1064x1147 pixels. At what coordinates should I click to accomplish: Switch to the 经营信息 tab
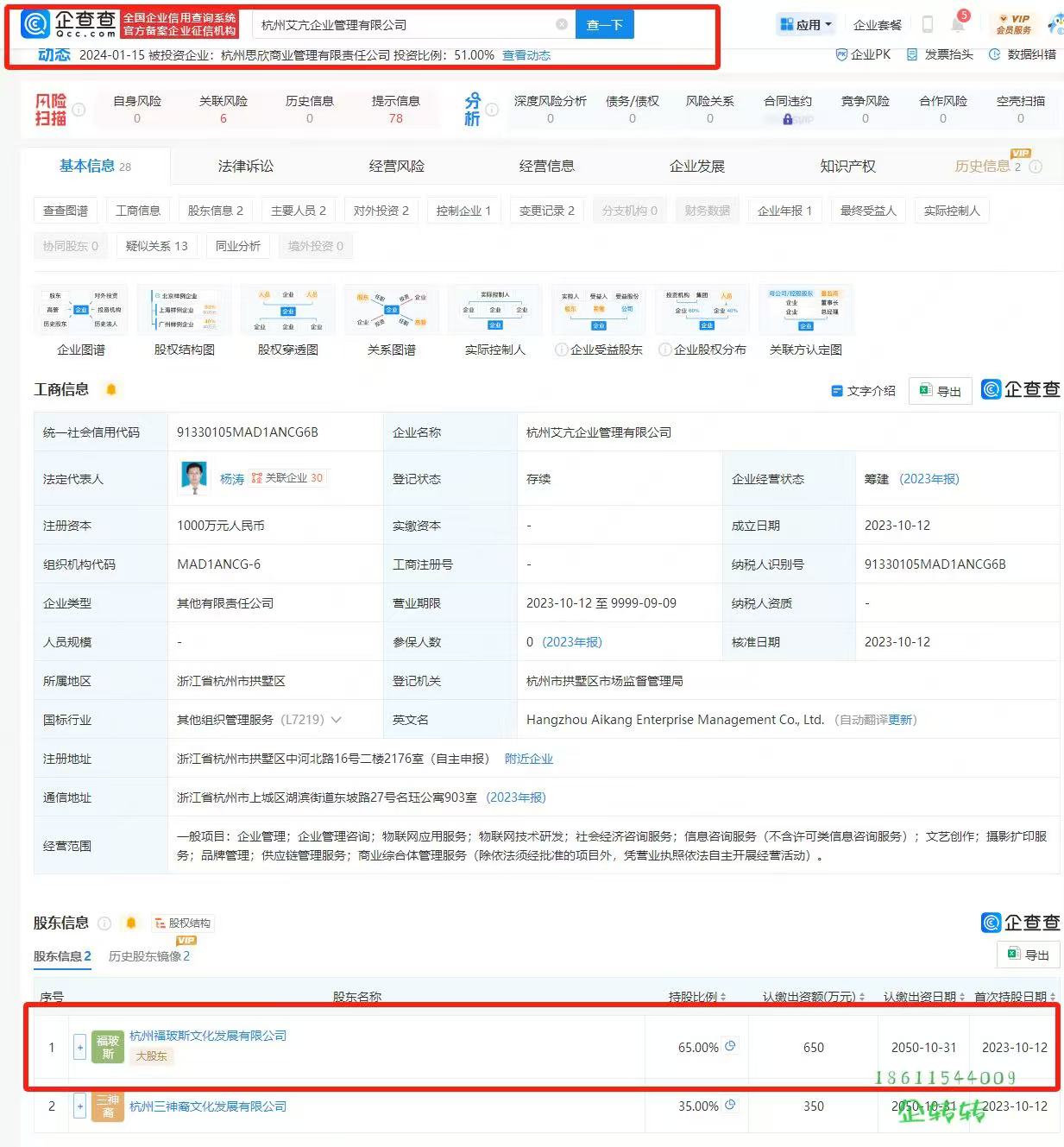click(x=547, y=166)
